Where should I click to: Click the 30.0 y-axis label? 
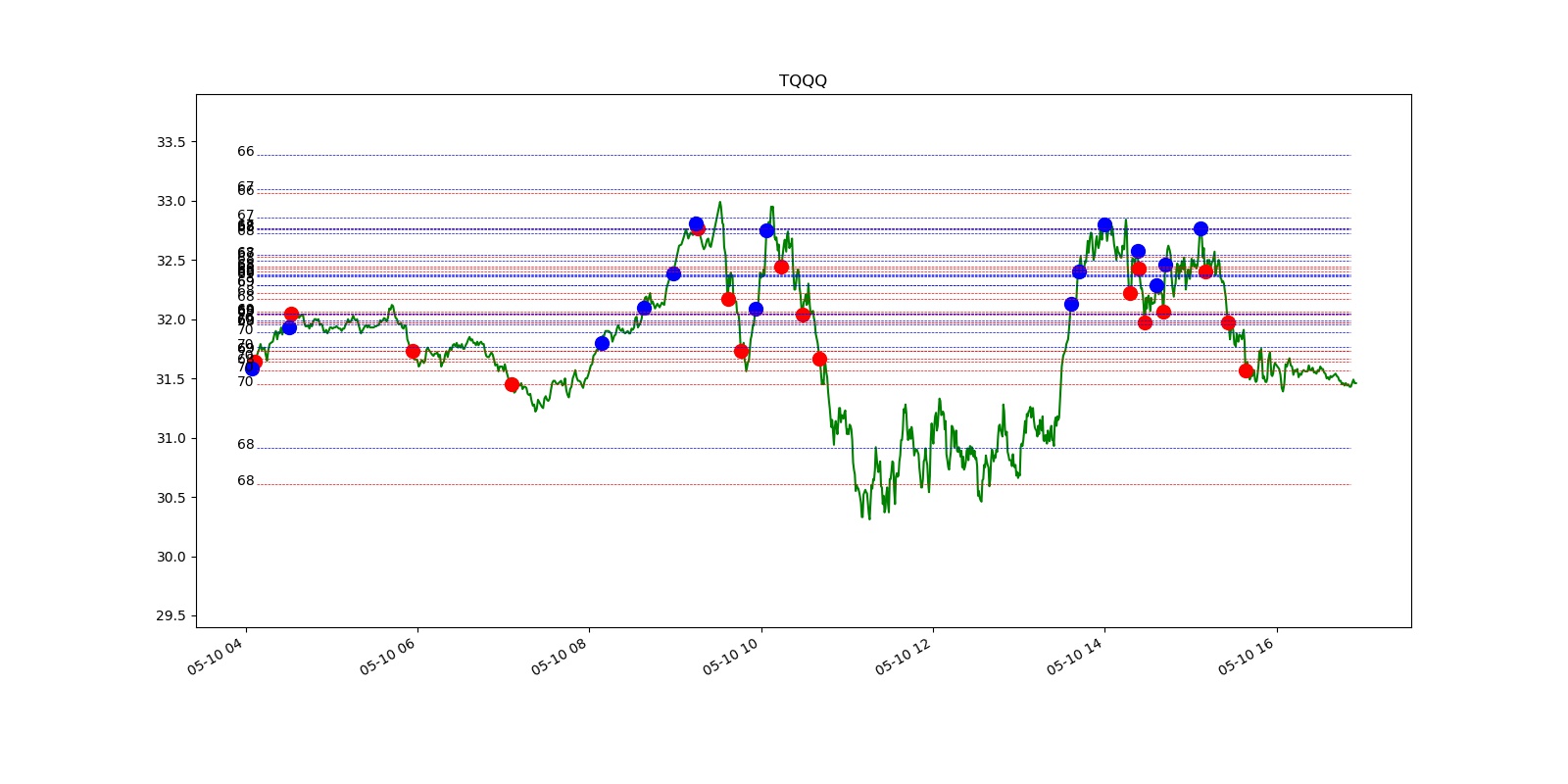point(171,557)
